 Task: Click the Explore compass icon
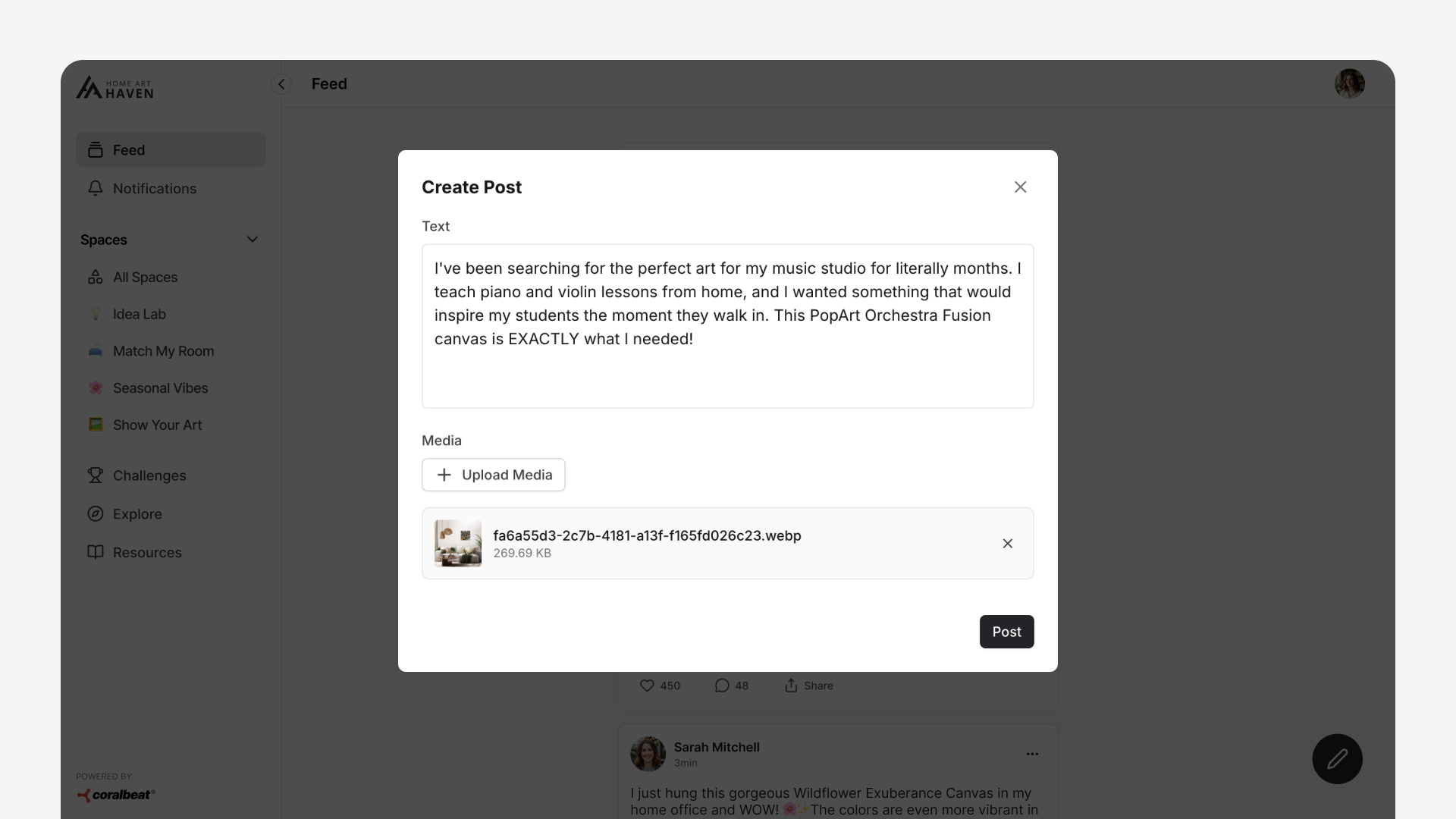pos(96,514)
